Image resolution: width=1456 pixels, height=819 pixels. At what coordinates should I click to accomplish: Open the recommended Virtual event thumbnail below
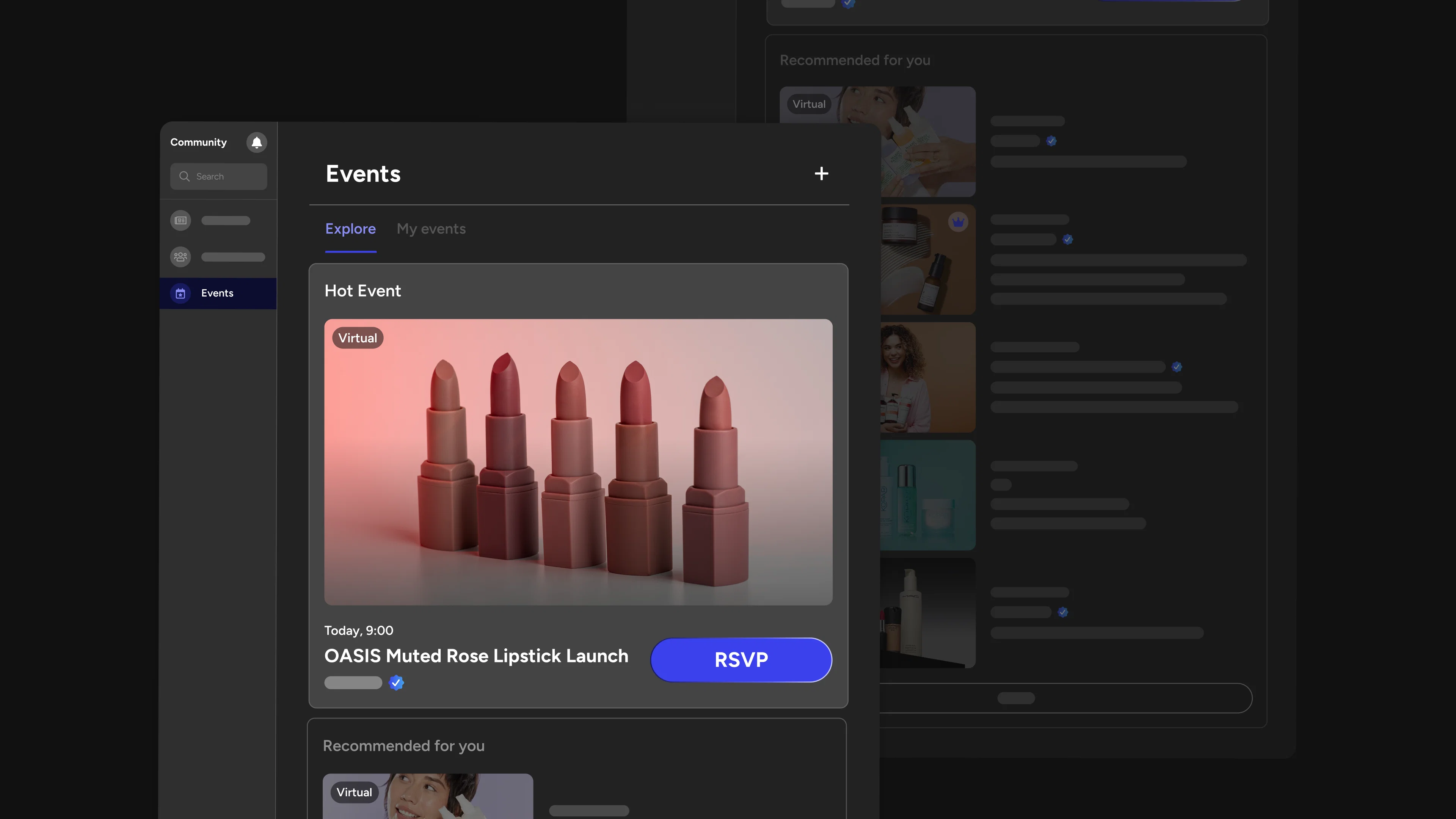[428, 797]
